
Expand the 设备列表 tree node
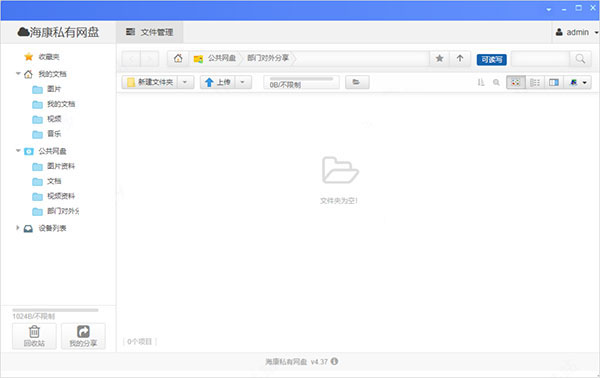[18, 228]
